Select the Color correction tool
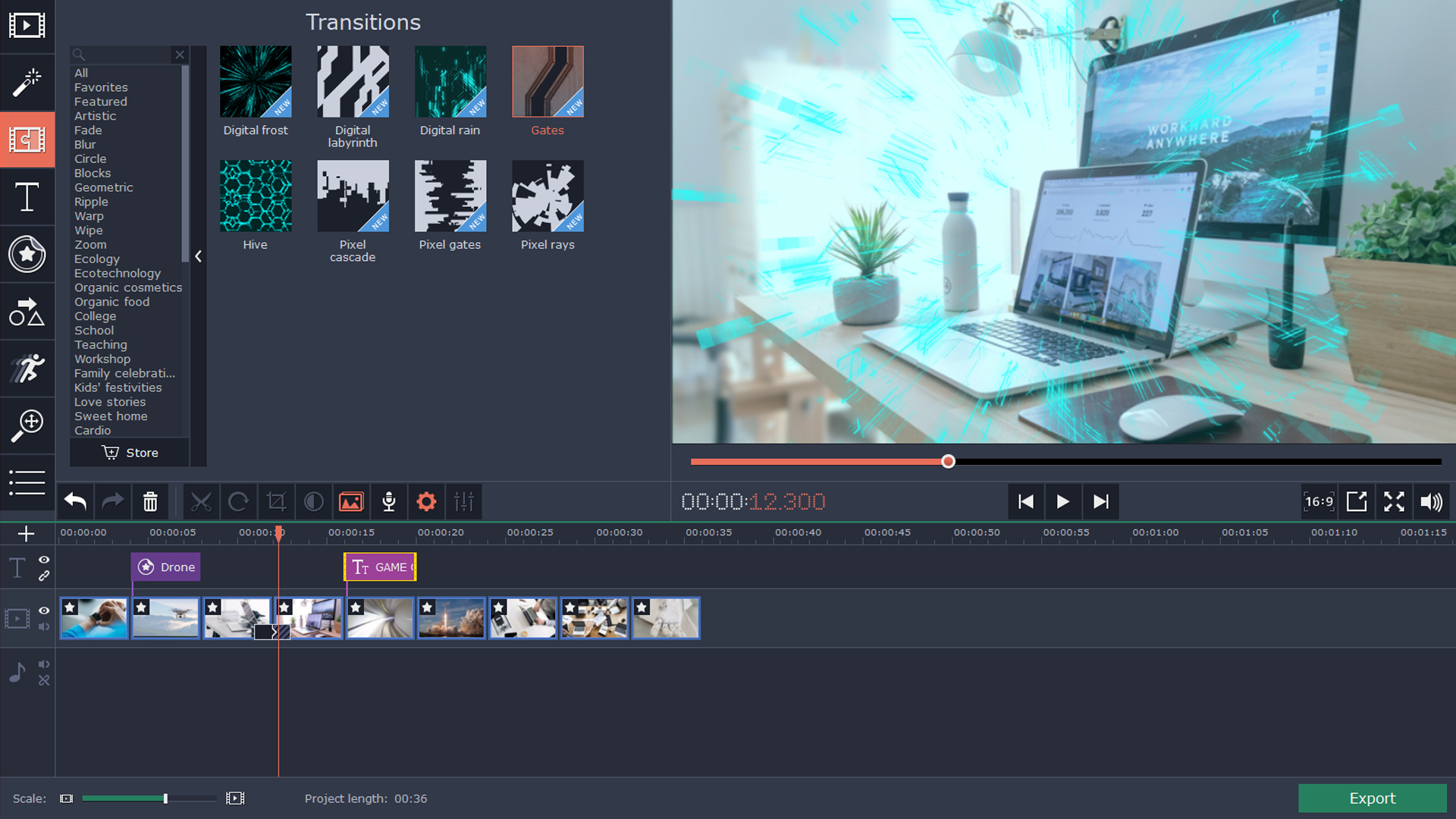Screen dimensions: 1456x819 coord(313,502)
